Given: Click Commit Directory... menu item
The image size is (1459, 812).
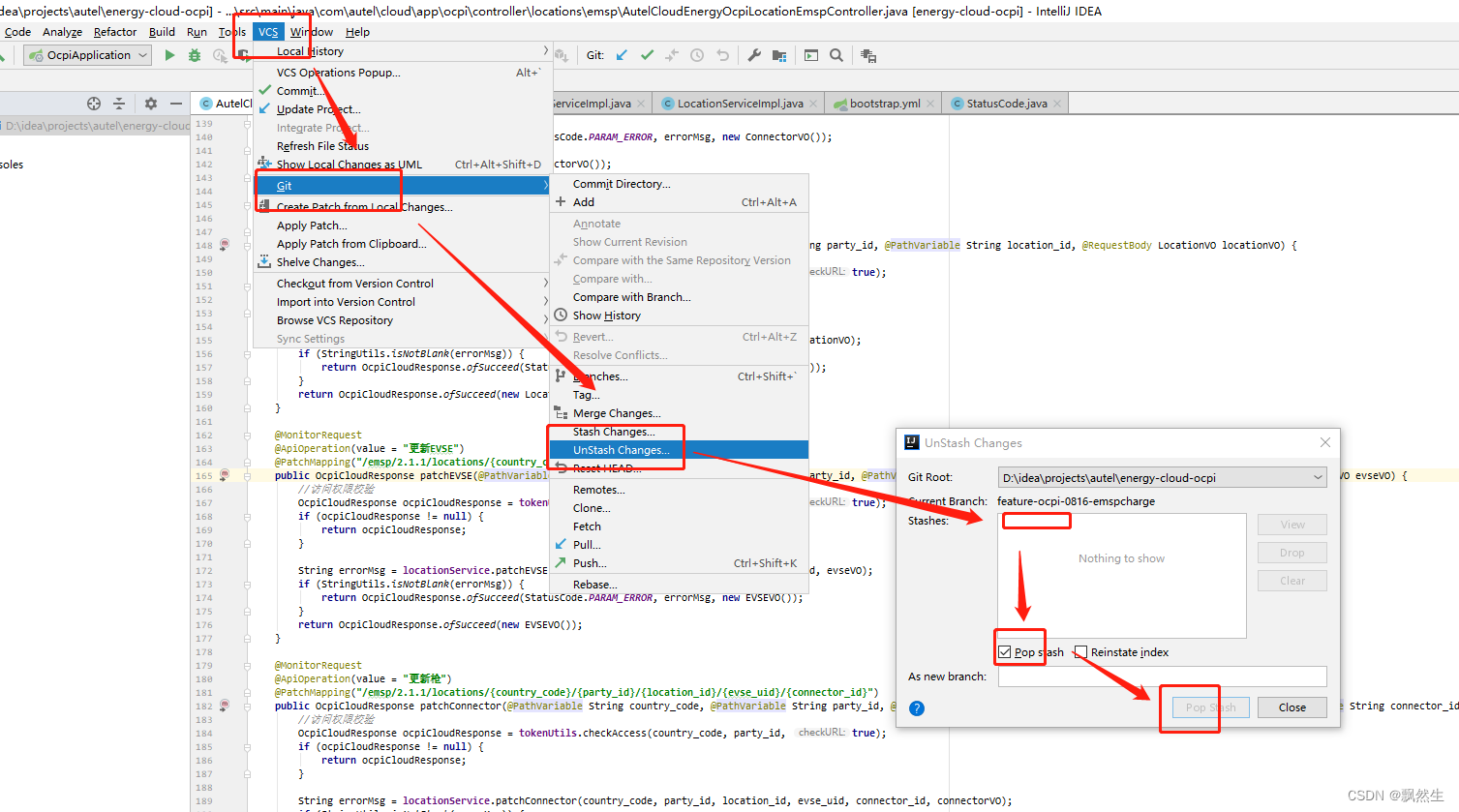Looking at the screenshot, I should [x=679, y=184].
